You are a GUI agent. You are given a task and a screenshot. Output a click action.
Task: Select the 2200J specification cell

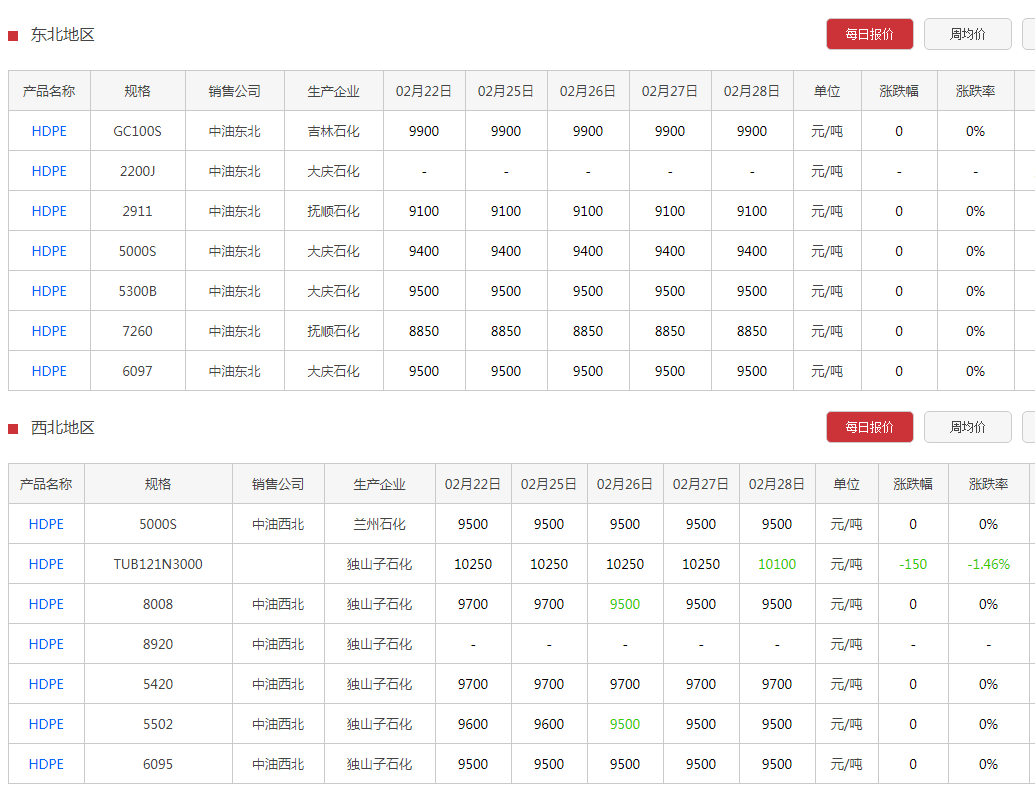pyautogui.click(x=137, y=172)
